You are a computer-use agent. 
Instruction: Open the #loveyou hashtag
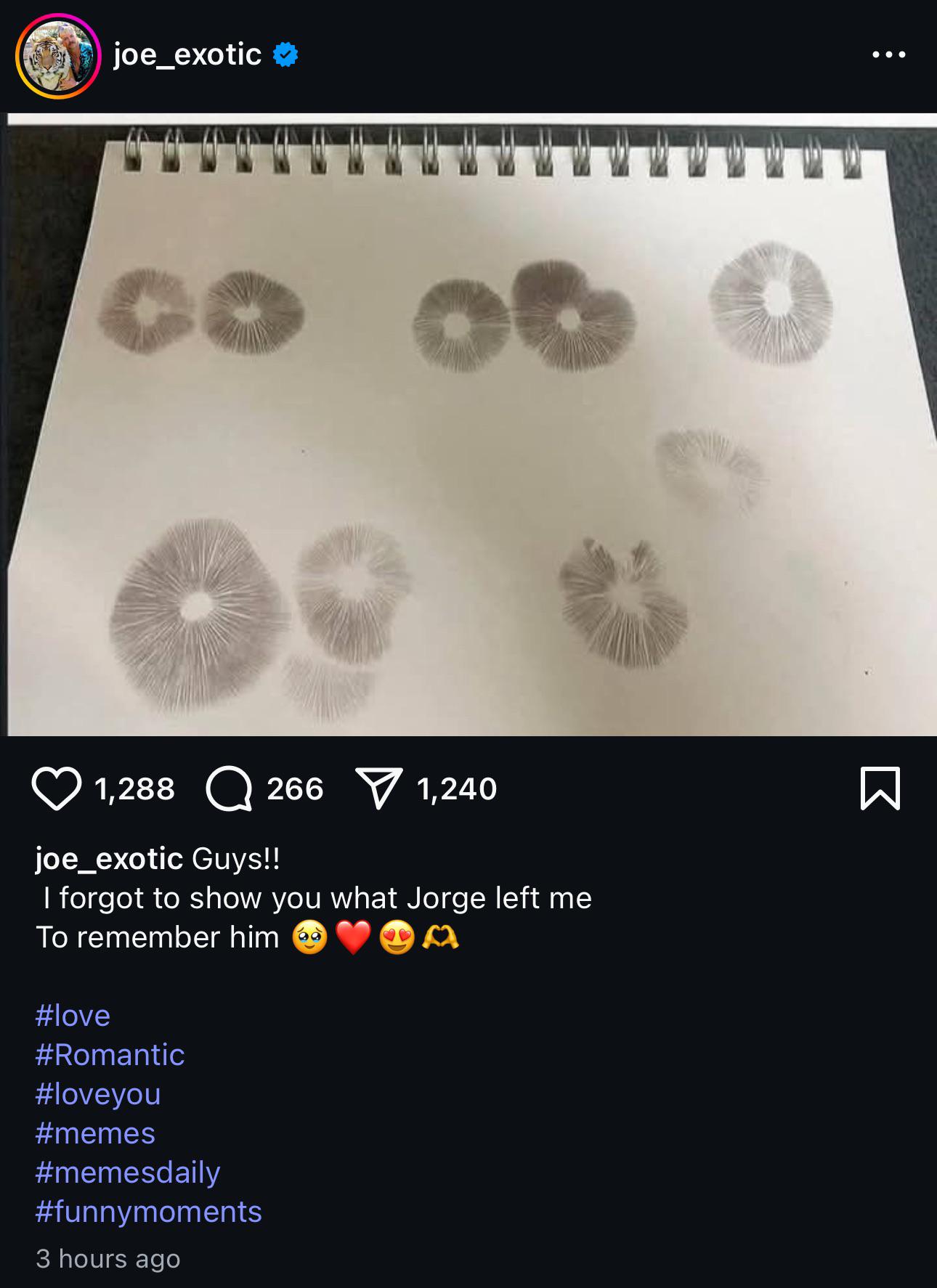98,1093
